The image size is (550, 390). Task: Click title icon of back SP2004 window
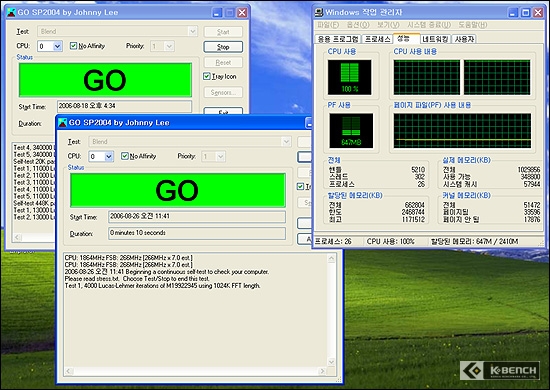[11, 12]
